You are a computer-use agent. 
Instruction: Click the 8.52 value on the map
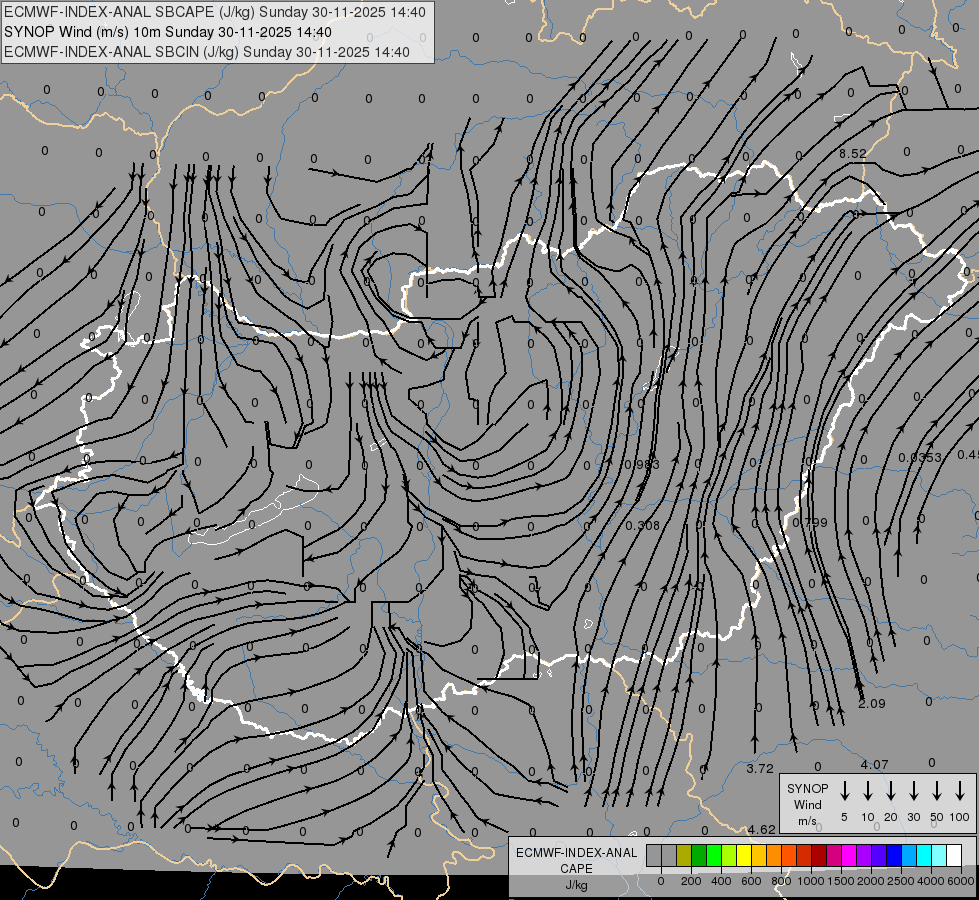tap(853, 154)
